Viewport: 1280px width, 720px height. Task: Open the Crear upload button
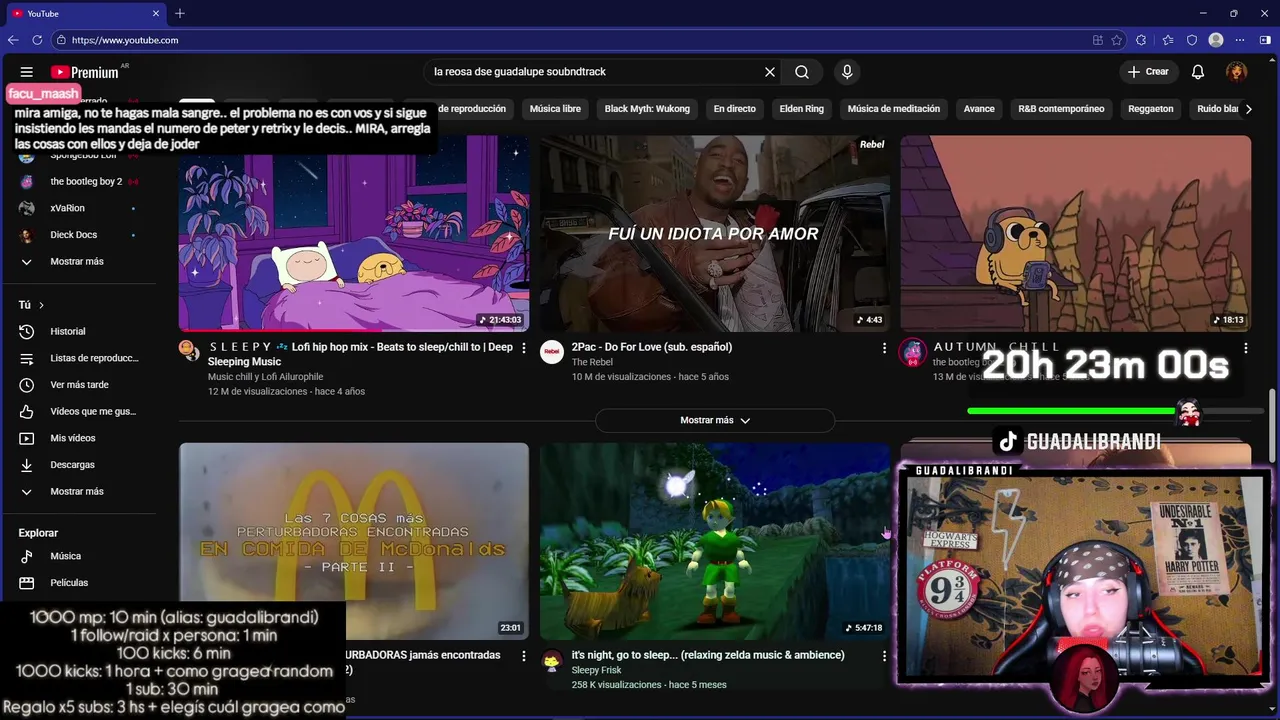click(x=1148, y=72)
